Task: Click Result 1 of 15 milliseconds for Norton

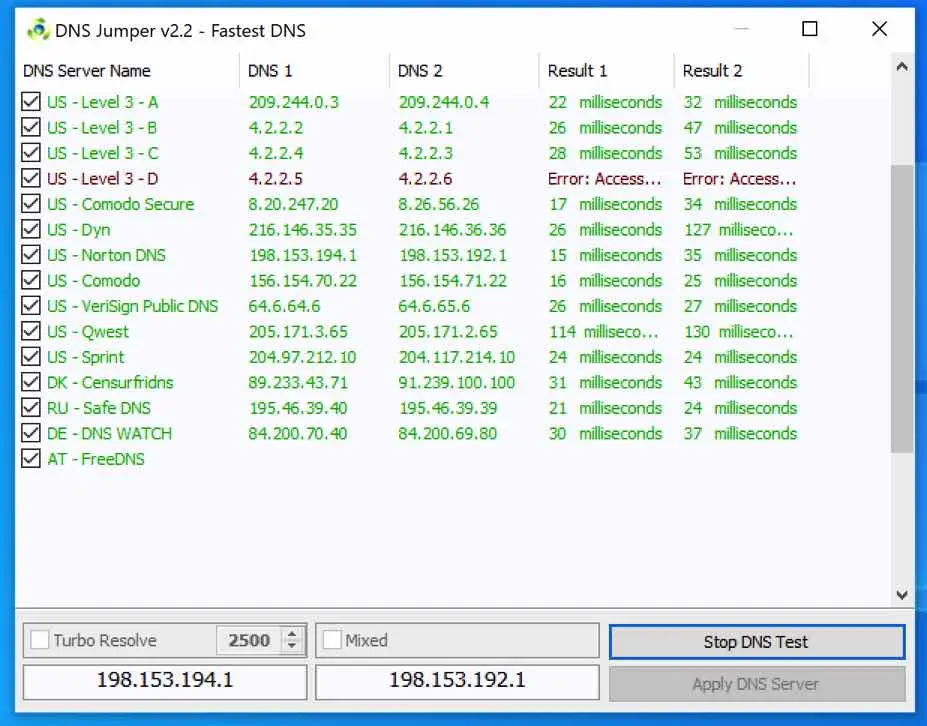Action: coord(605,255)
